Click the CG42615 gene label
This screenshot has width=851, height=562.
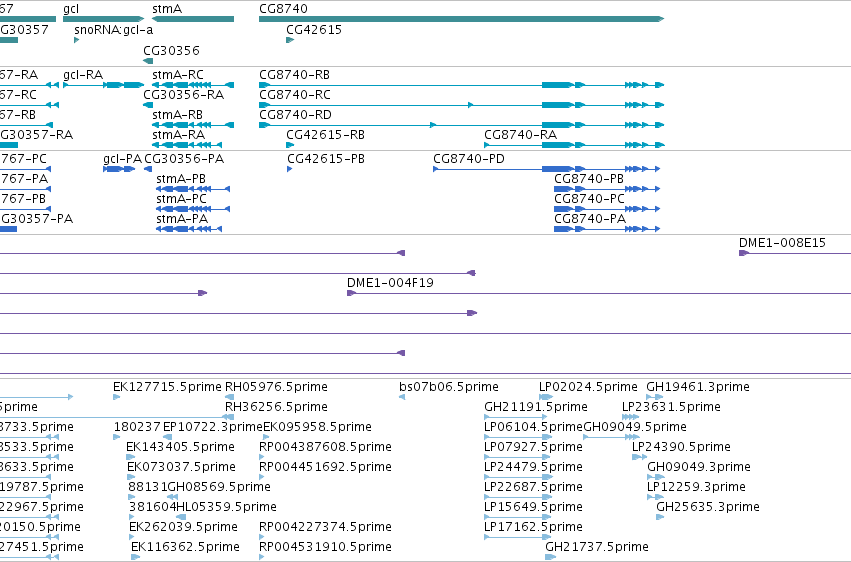[314, 30]
